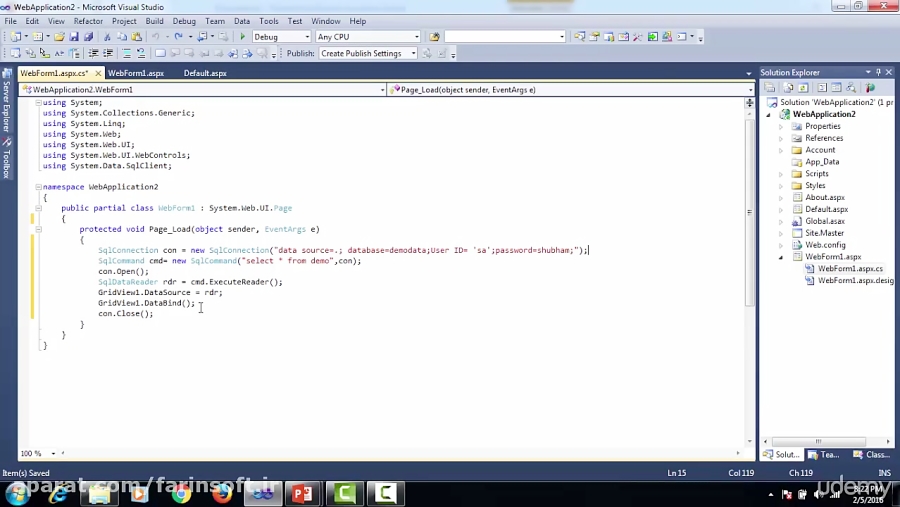Screen dimensions: 900x507
Task: Open the Start Page toolbar icon
Action: pyautogui.click(x=653, y=37)
